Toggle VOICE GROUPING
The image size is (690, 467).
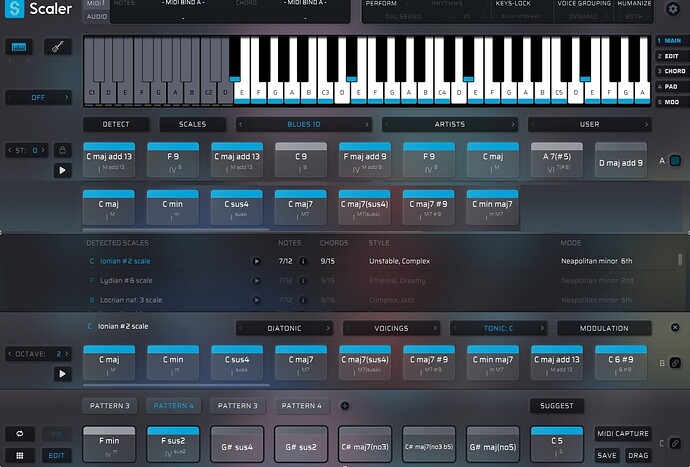pyautogui.click(x=584, y=4)
